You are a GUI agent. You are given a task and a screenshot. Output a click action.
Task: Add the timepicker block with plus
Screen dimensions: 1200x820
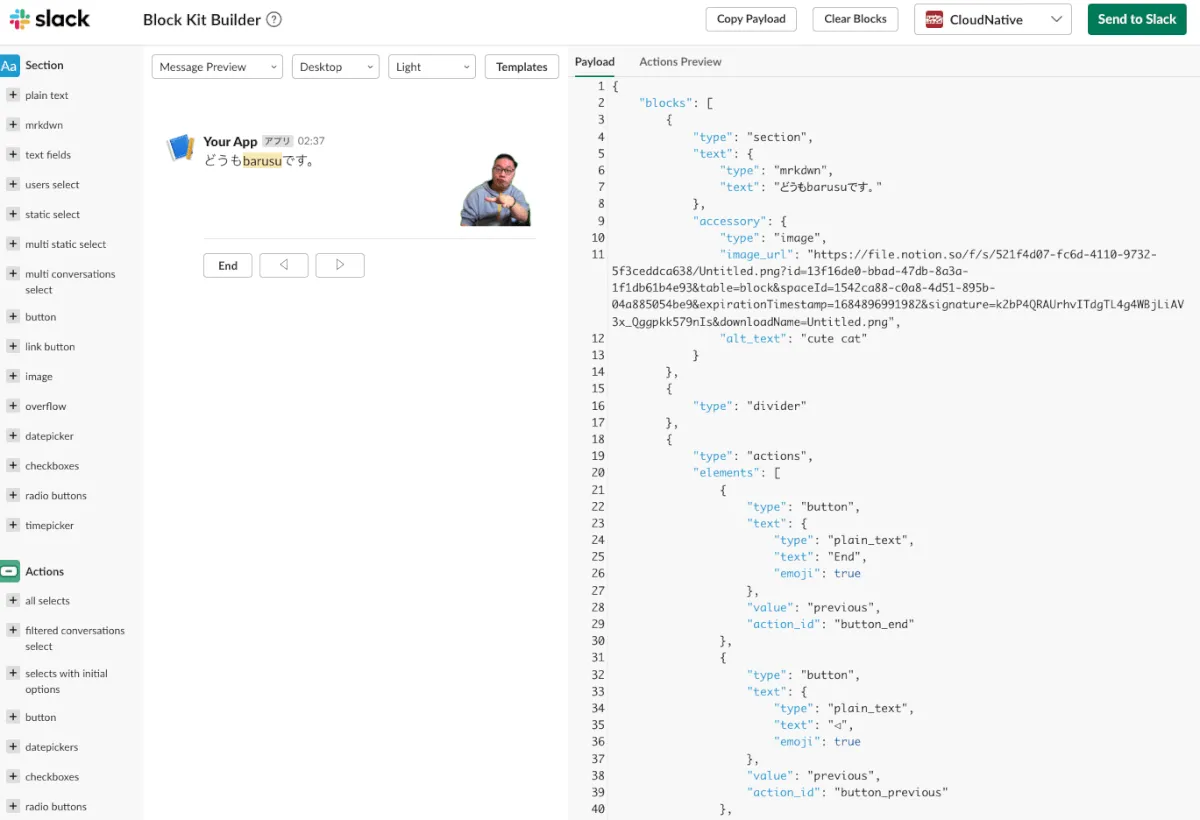click(13, 525)
